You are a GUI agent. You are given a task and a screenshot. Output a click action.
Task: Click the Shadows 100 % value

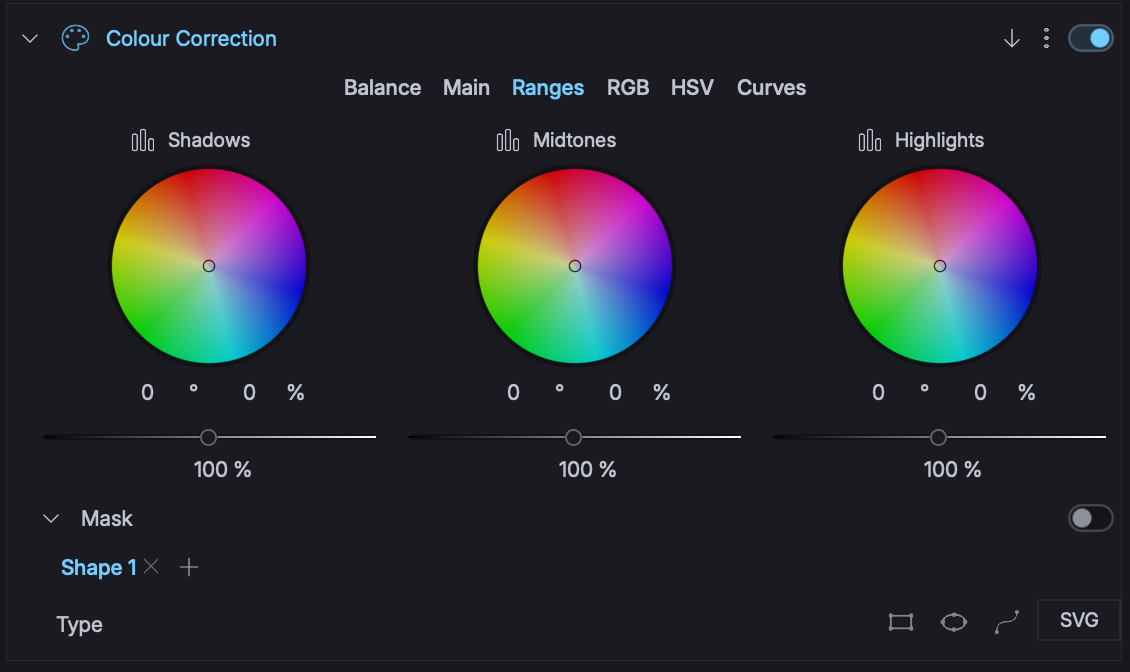pos(223,470)
